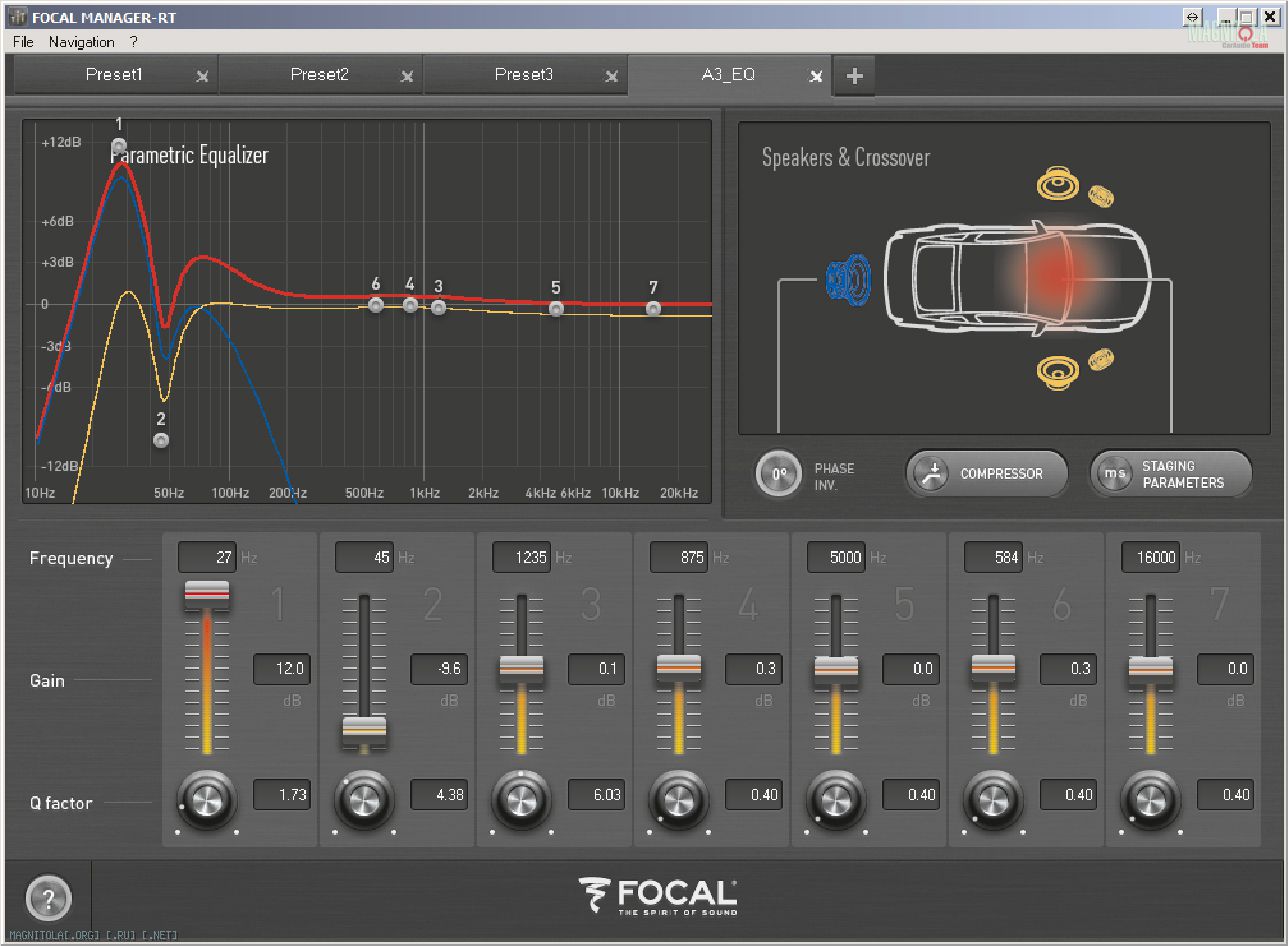The height and width of the screenshot is (946, 1288).
Task: Click band 1 gain slider handle
Action: (207, 594)
